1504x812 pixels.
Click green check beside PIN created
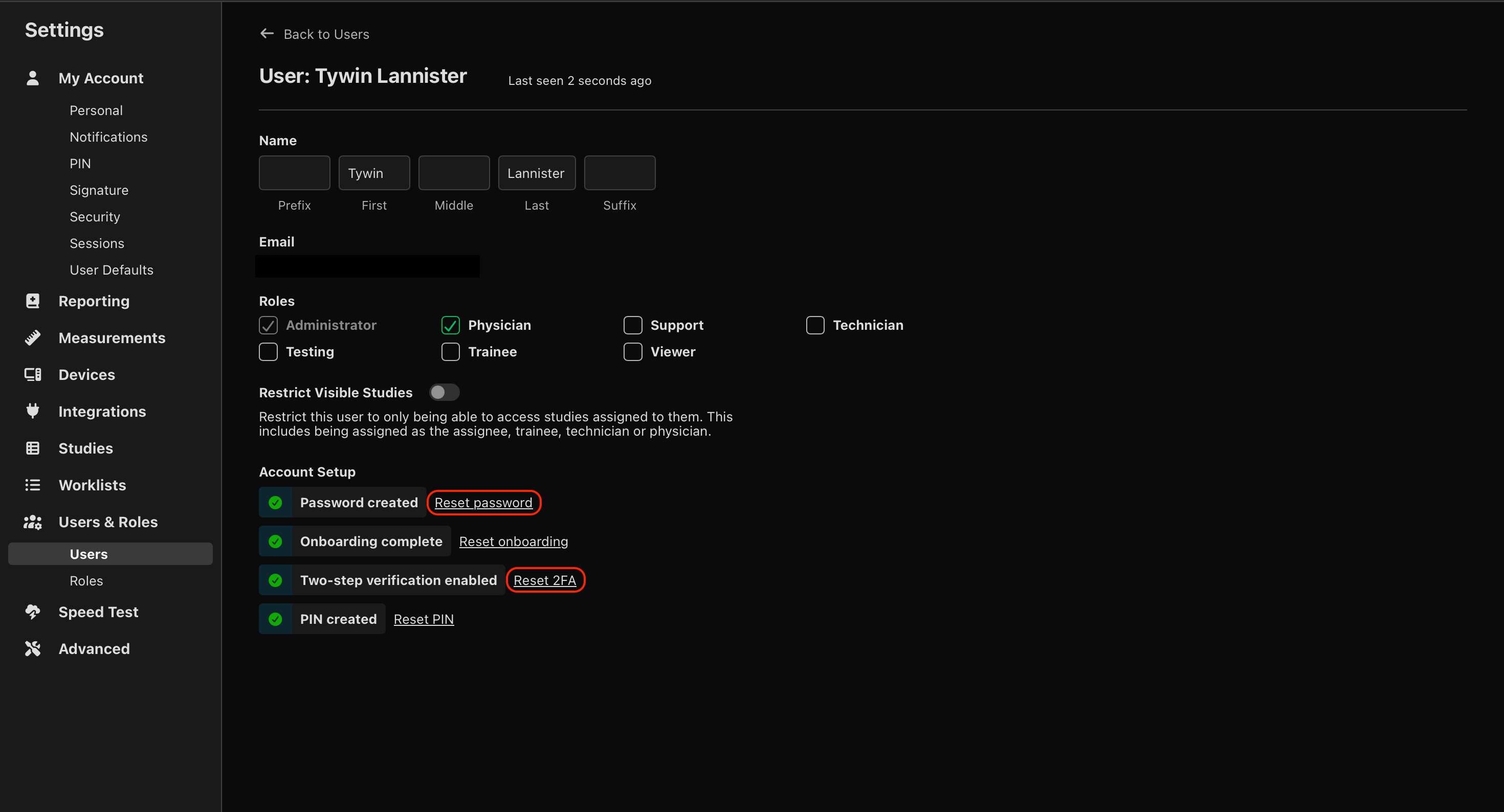(x=276, y=619)
